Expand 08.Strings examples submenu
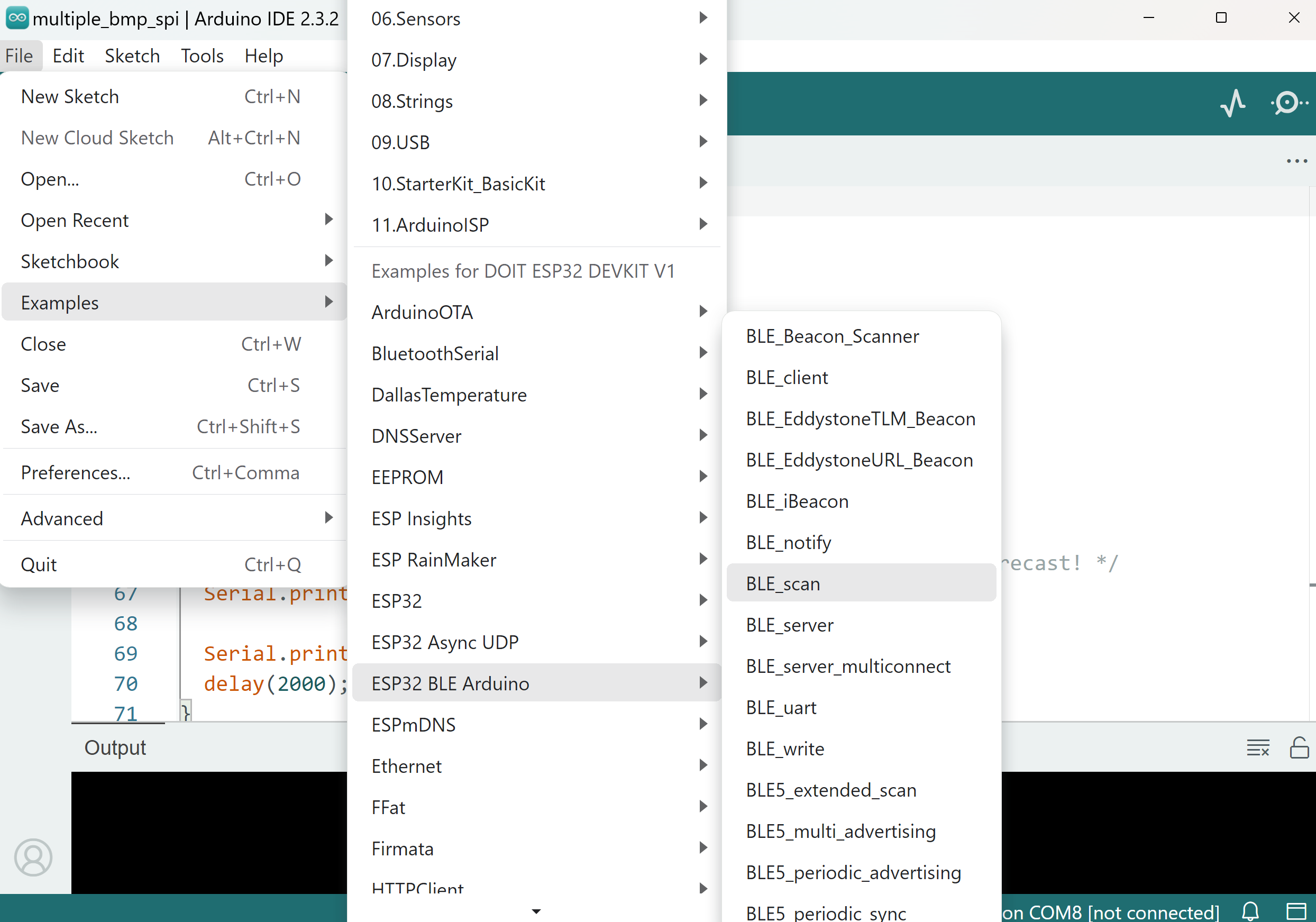The image size is (1316, 922). (x=536, y=101)
